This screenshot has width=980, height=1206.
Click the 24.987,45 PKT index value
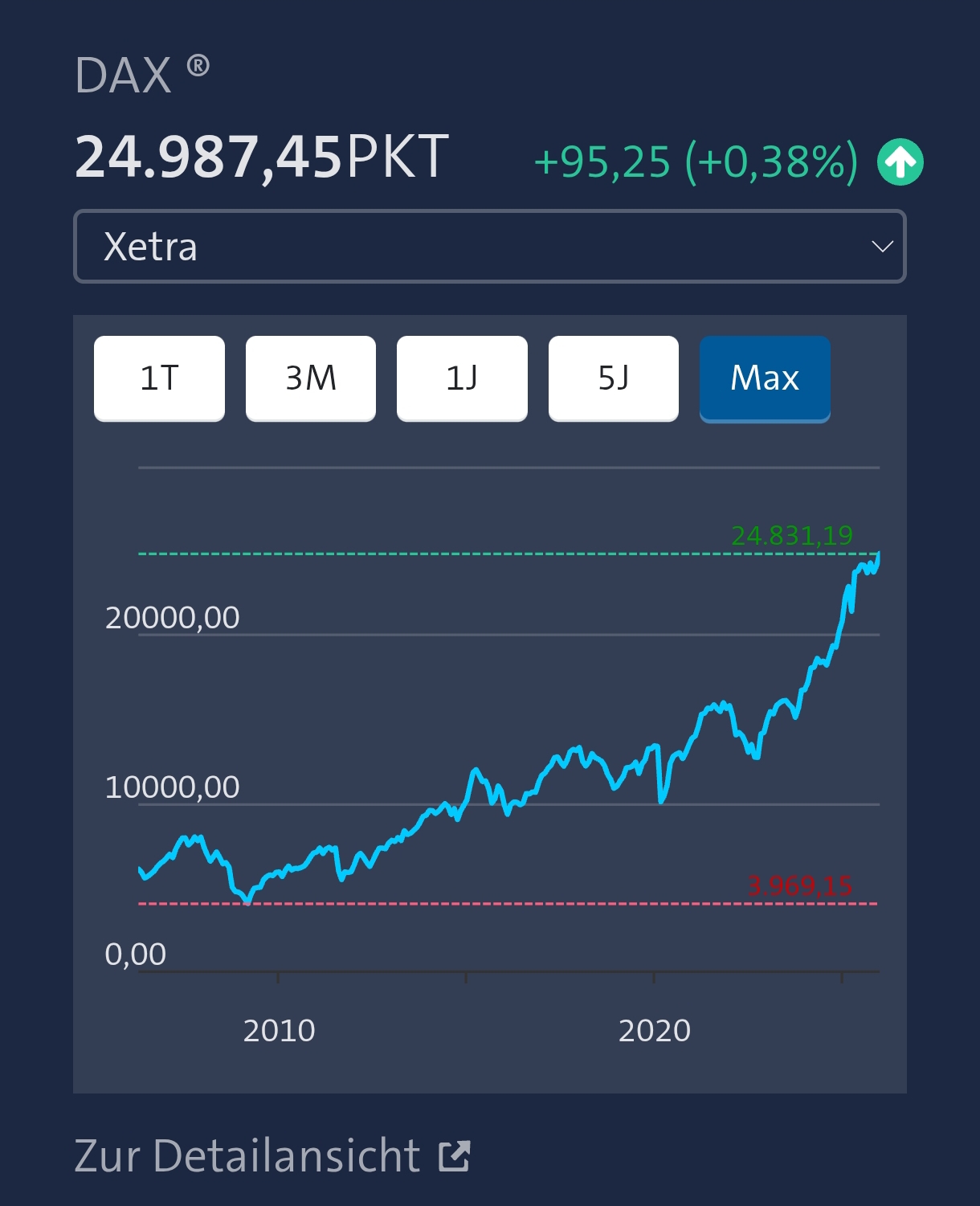(262, 157)
